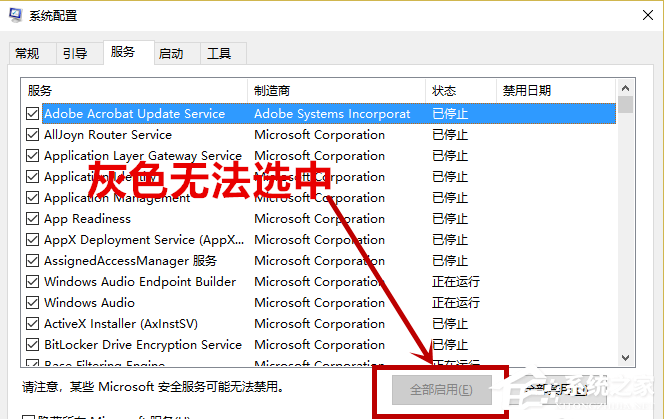Image resolution: width=664 pixels, height=419 pixels.
Task: Click the scrollbar up arrow in services list
Action: pos(625,87)
